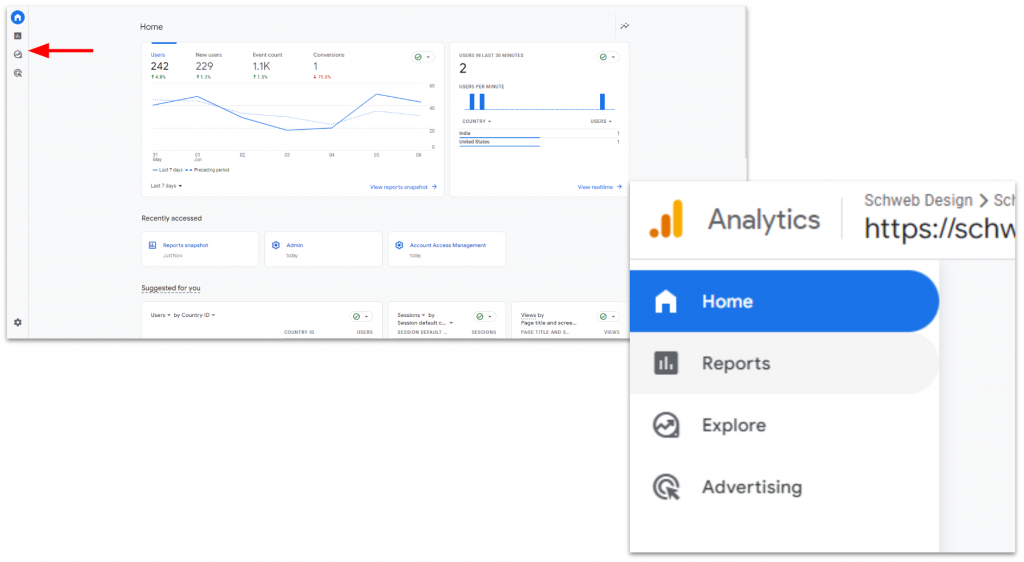Click the "View realtime" link
The image size is (1024, 562).
tap(599, 187)
